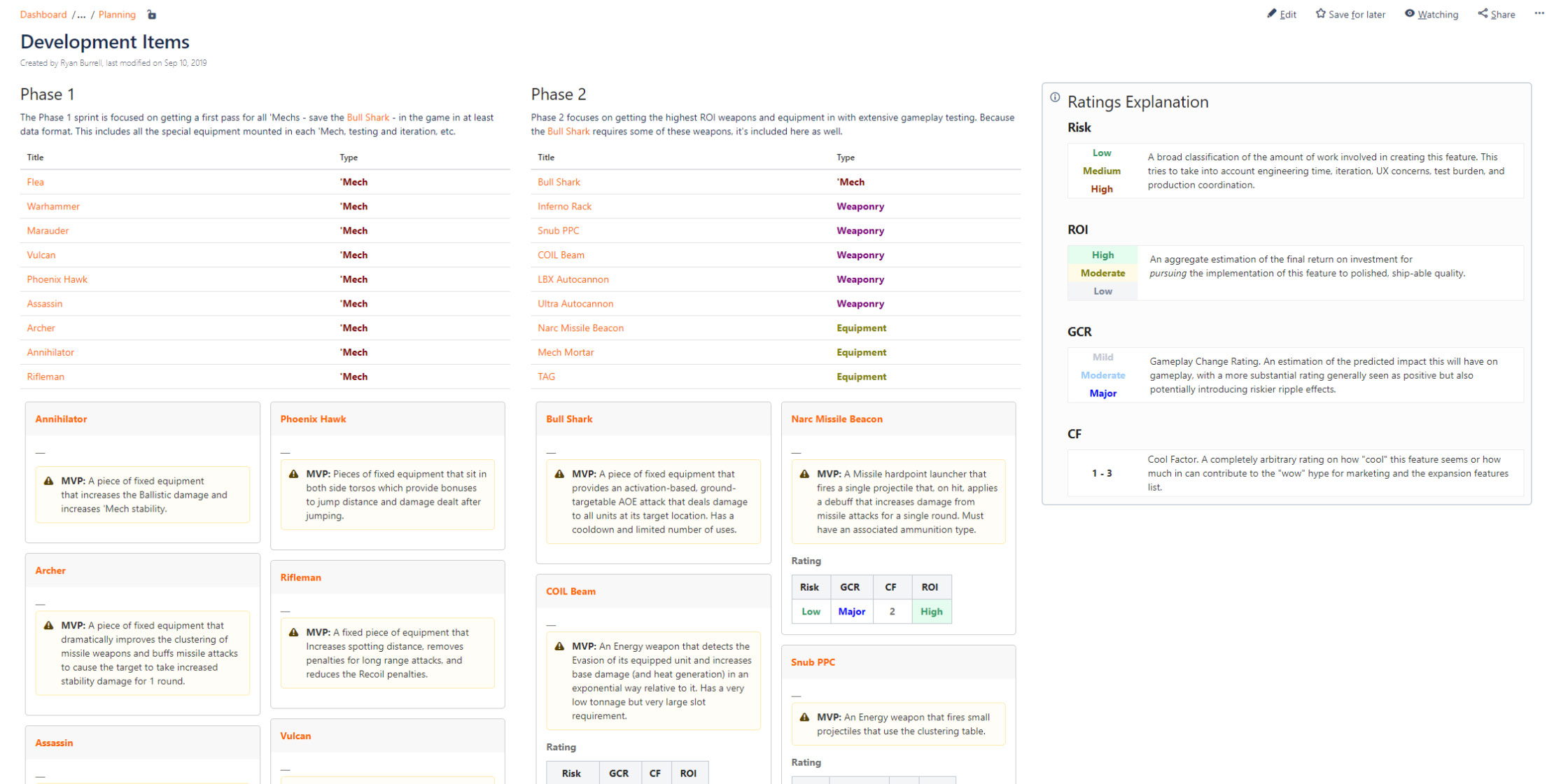Viewport: 1554px width, 784px height.
Task: Click the Ratings Explanation info icon
Action: 1055,98
